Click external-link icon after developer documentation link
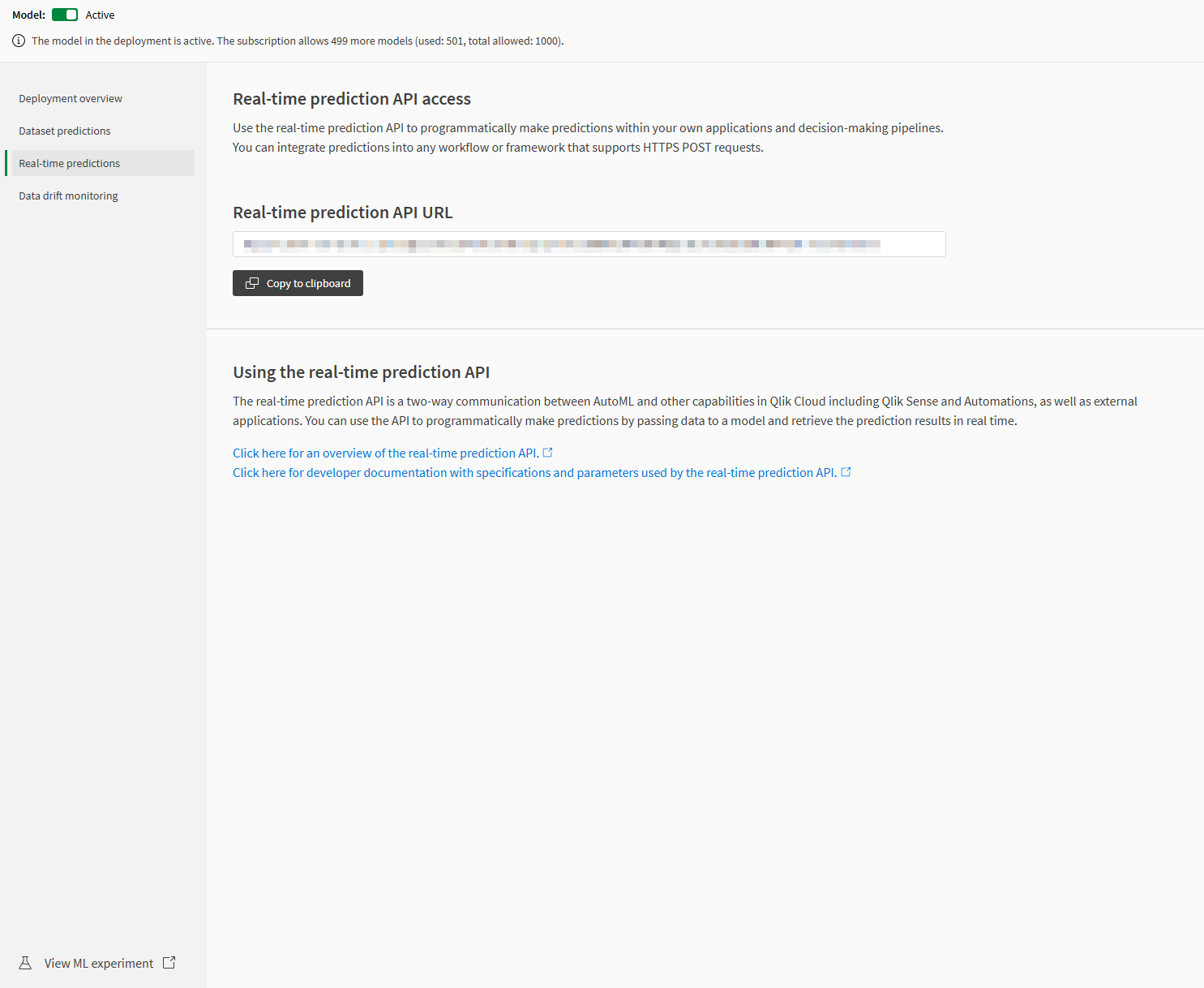 point(846,472)
